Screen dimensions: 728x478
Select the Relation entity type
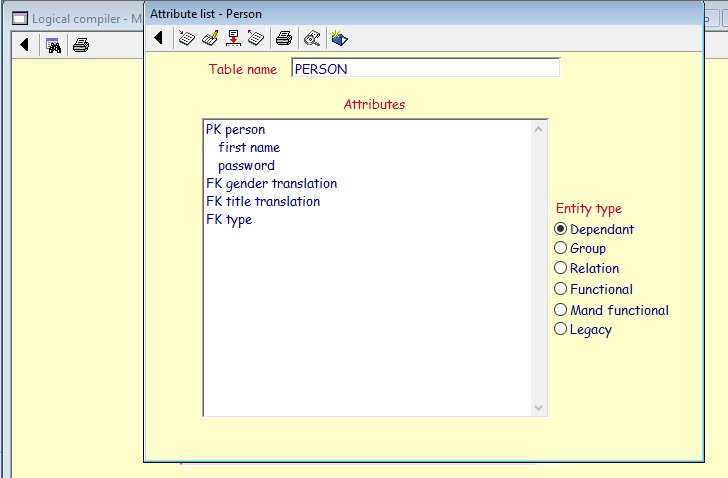(561, 268)
